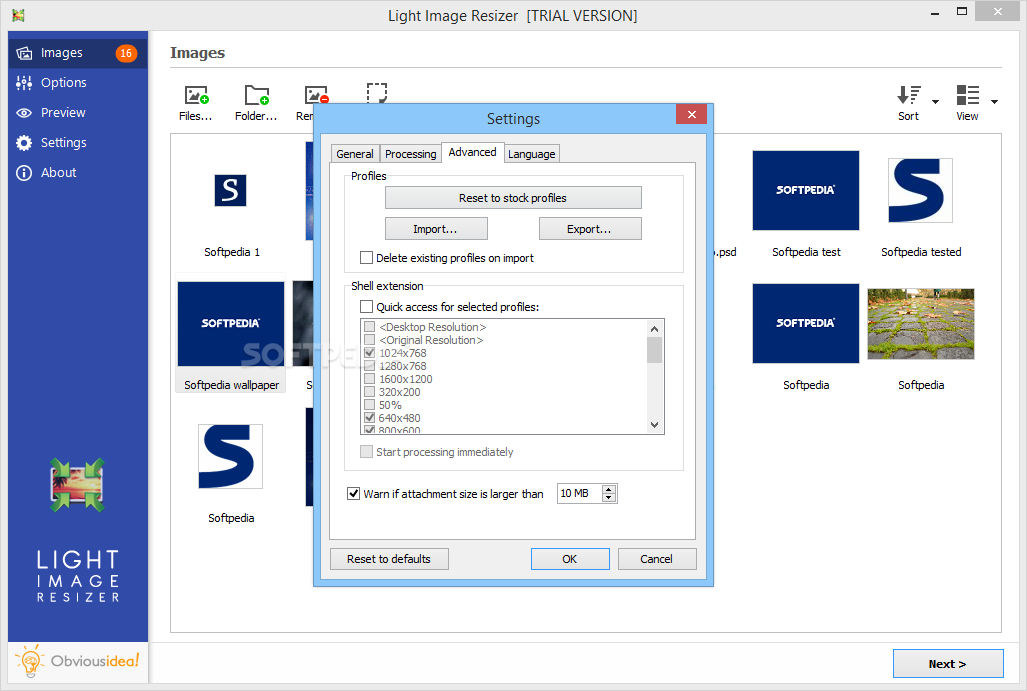Image resolution: width=1027 pixels, height=691 pixels.
Task: Uncheck the 640x480 profile
Action: (369, 418)
